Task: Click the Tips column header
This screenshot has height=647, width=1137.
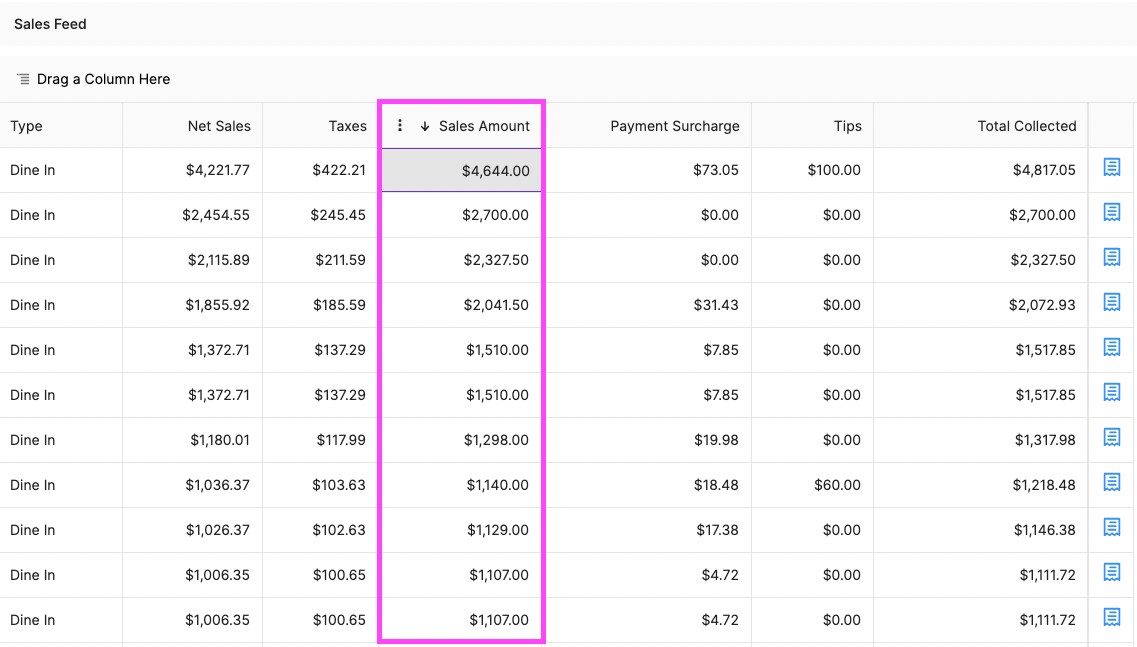Action: 847,126
